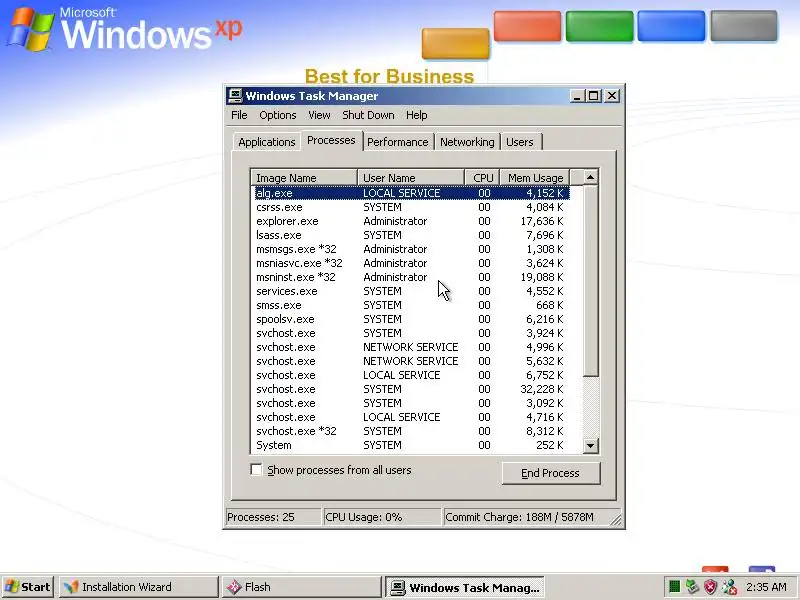Click the taskbar clock showing 2:35 AM
This screenshot has height=600, width=800.
(767, 587)
